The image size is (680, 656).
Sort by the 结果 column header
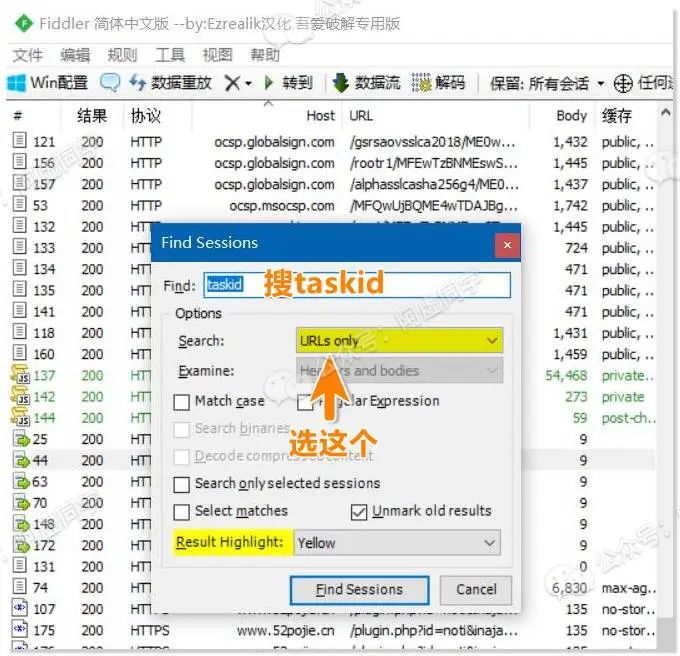pos(92,116)
